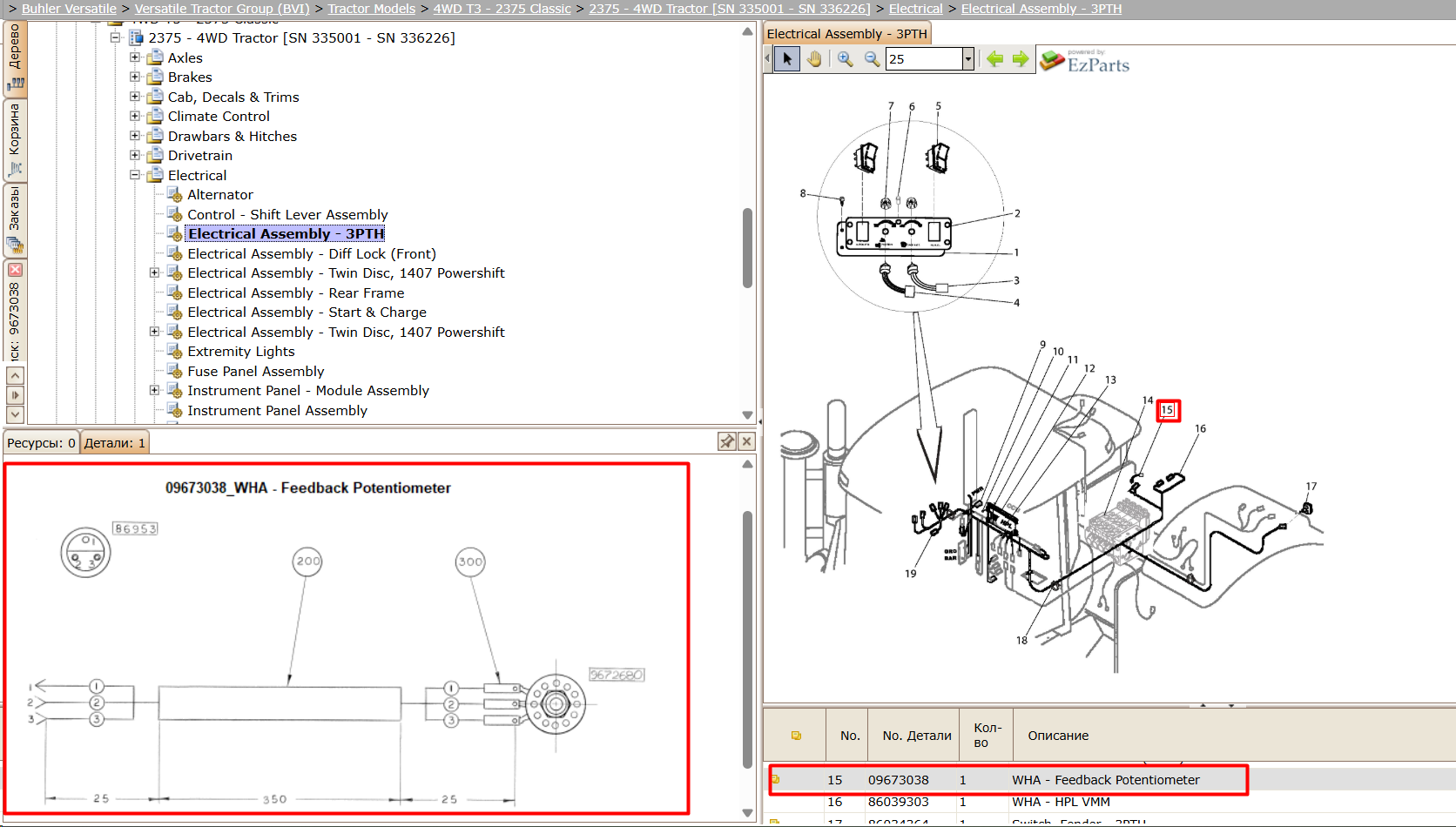Activate the hand pan tool
This screenshot has width=1456, height=827.
coord(814,59)
